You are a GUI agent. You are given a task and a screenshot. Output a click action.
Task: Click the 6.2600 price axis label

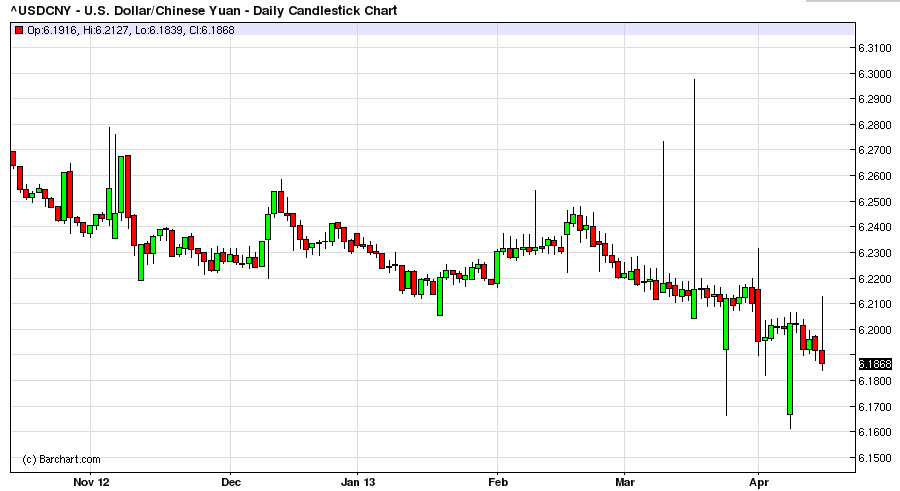click(875, 176)
